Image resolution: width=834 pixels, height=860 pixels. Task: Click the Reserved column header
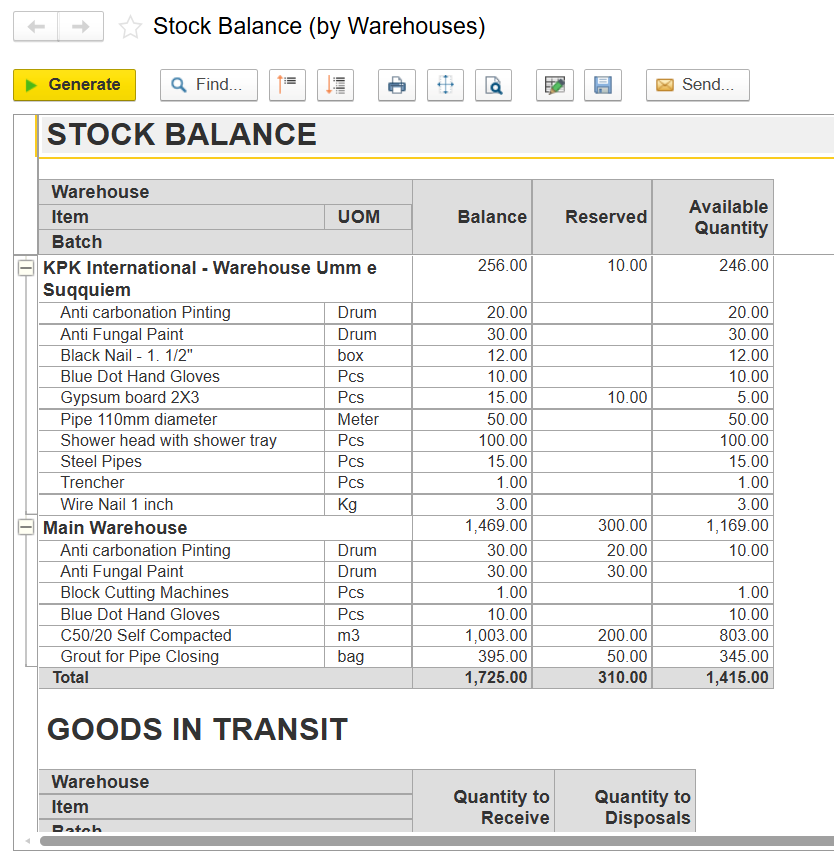pyautogui.click(x=592, y=217)
